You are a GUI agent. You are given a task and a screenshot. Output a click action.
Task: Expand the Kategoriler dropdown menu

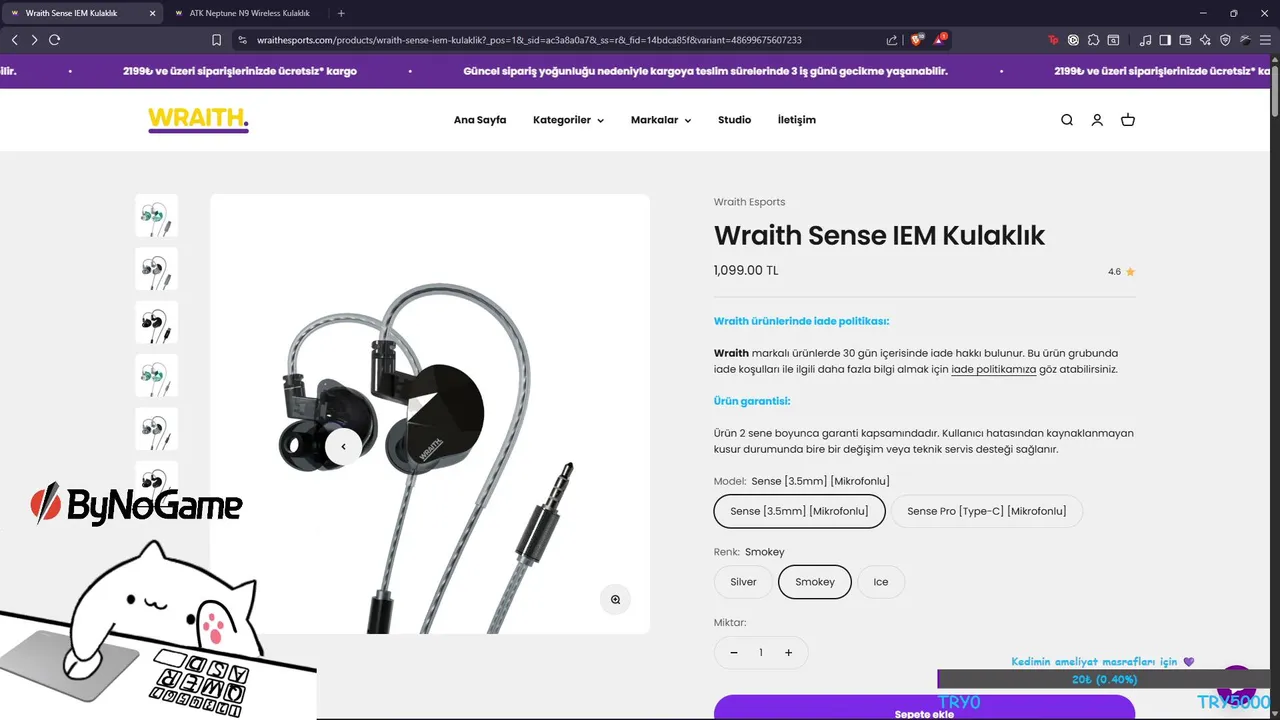(x=568, y=120)
